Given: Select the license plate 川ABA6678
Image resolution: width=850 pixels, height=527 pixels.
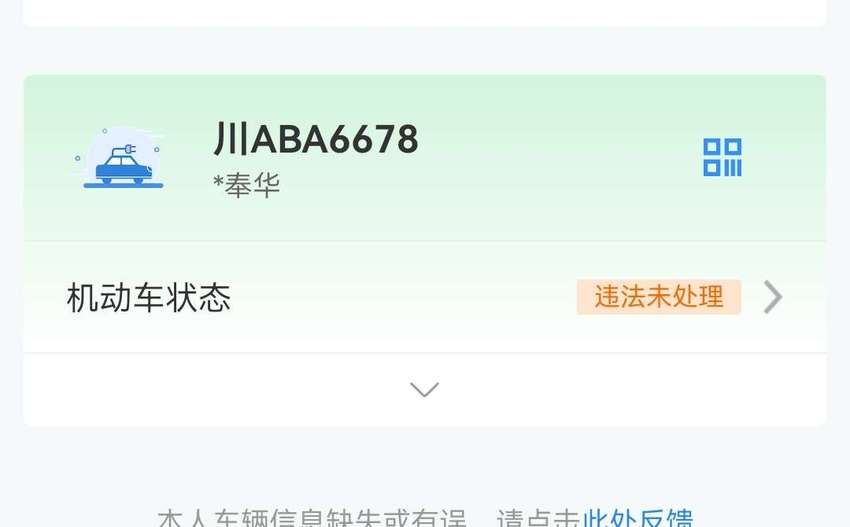Looking at the screenshot, I should (316, 139).
